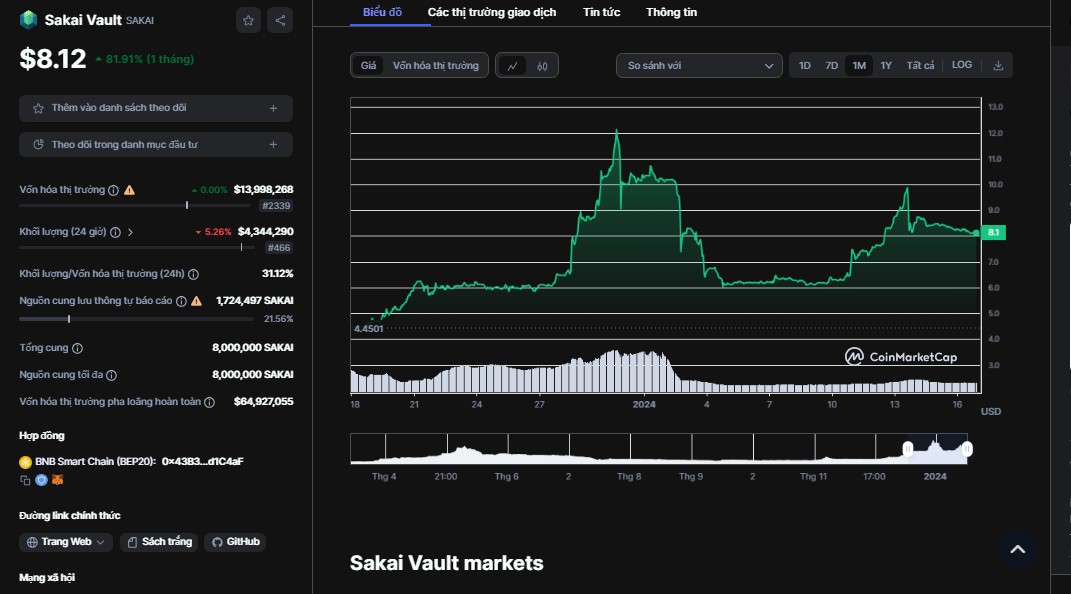Click the 1,724,497 SAKAI supply value
This screenshot has width=1071, height=594.
pos(255,301)
